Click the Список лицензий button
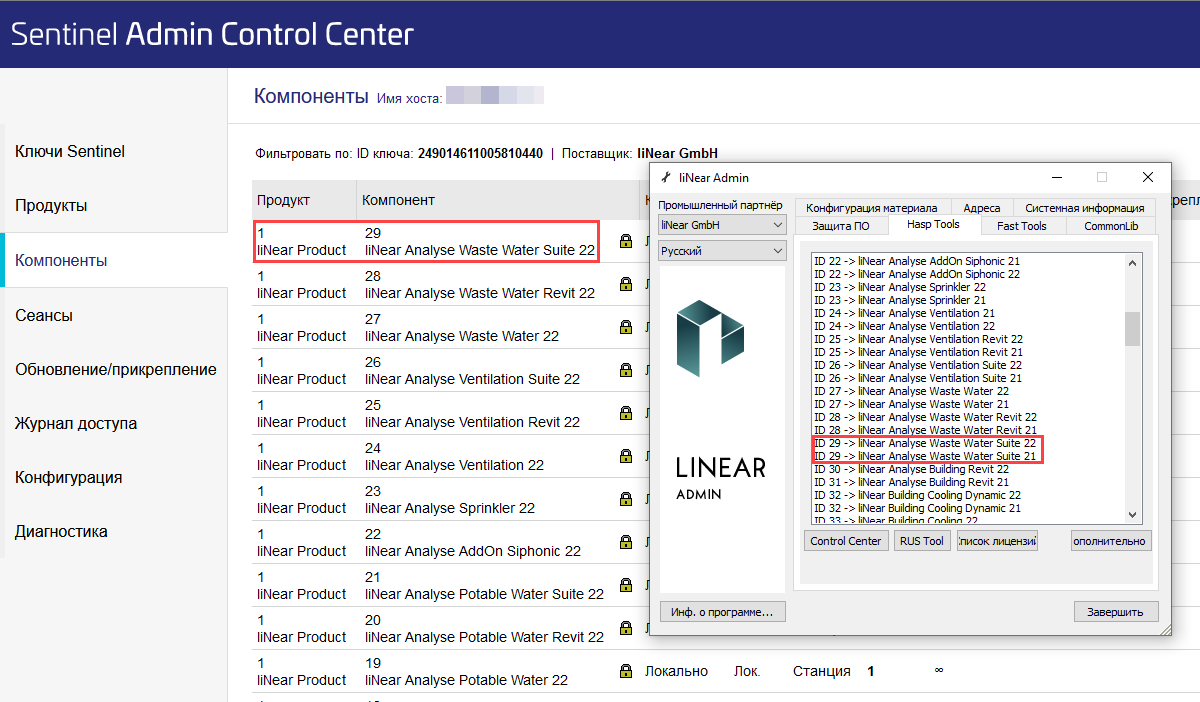Viewport: 1200px width, 702px height. (997, 541)
